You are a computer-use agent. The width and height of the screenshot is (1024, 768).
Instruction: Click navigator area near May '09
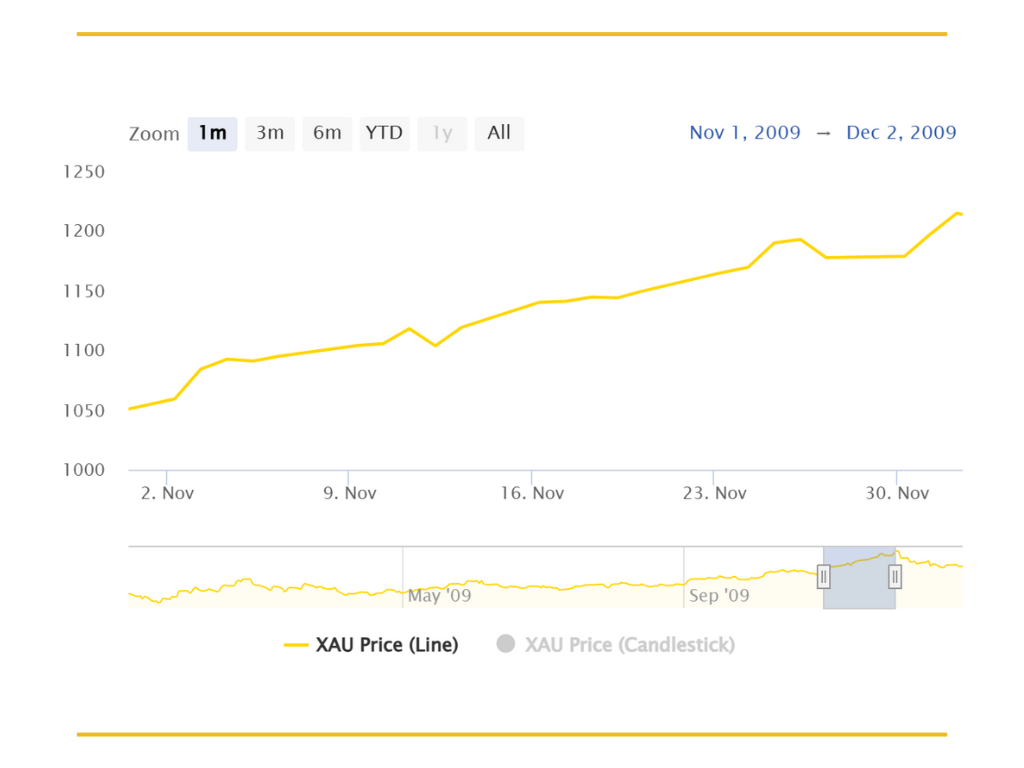point(439,595)
